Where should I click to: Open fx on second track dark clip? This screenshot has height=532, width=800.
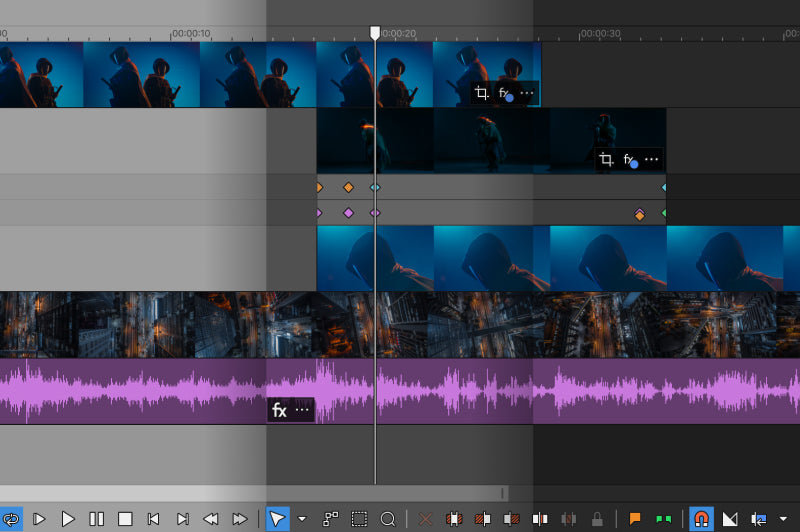pos(630,160)
